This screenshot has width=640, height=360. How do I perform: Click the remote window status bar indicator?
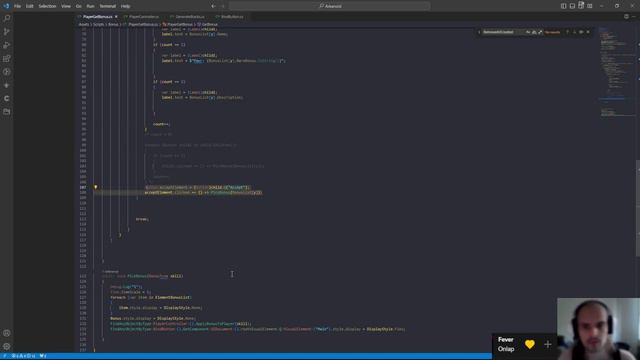click(4, 356)
